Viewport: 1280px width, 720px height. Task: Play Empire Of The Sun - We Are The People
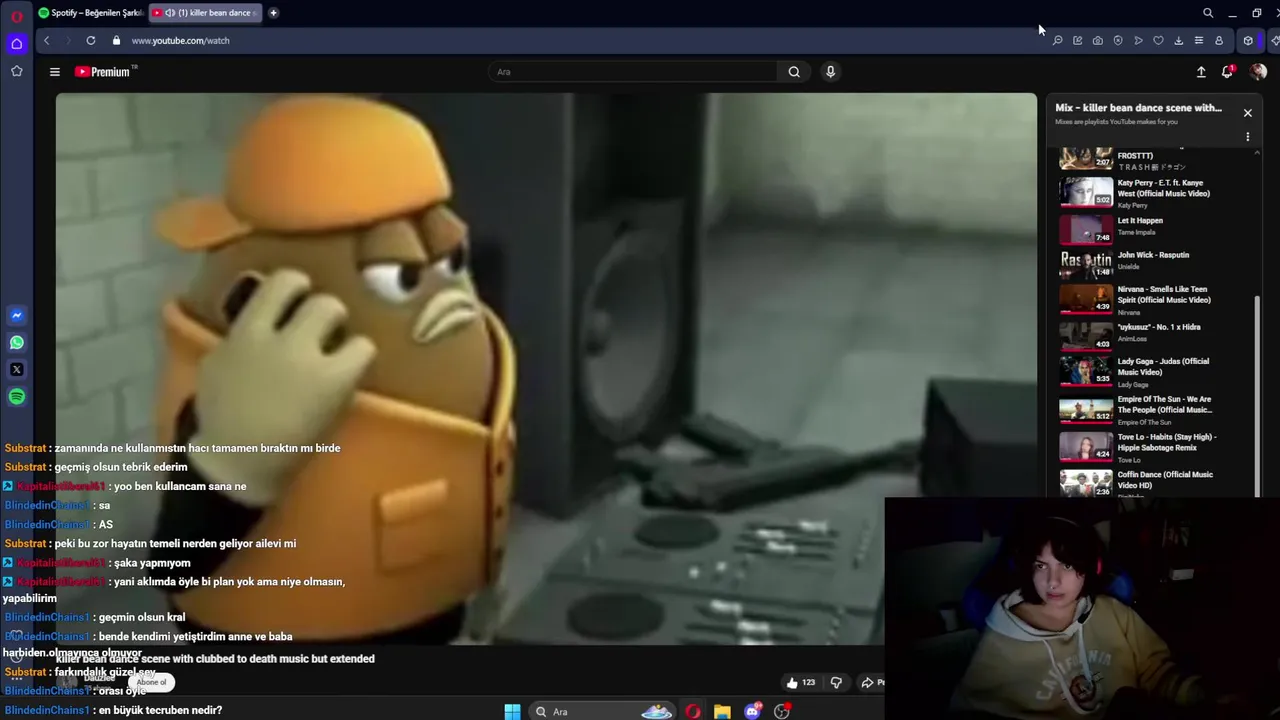point(1164,405)
